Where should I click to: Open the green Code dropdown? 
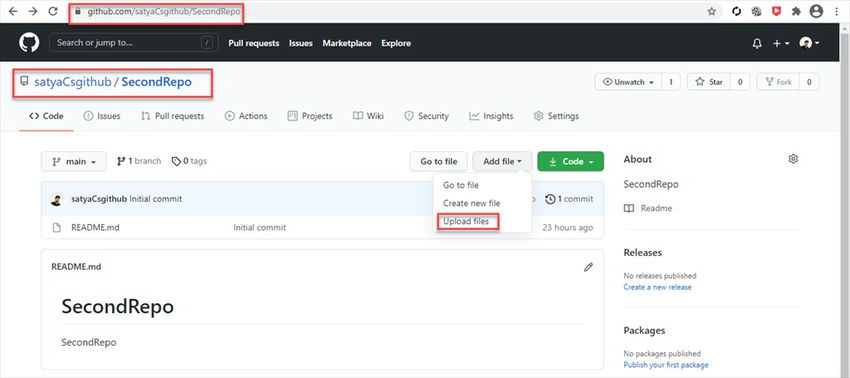[x=570, y=161]
